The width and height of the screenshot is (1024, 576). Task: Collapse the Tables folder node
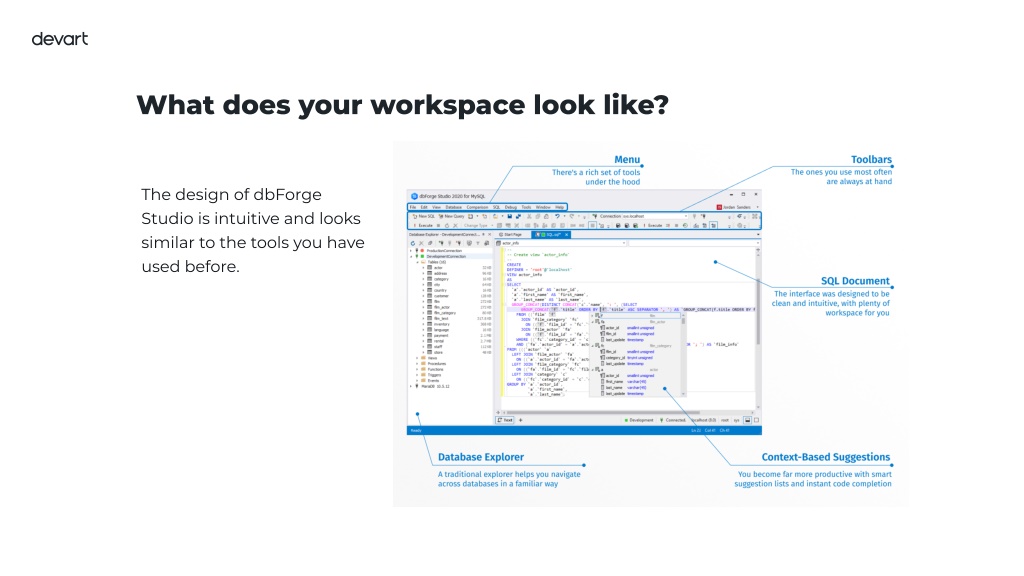417,262
